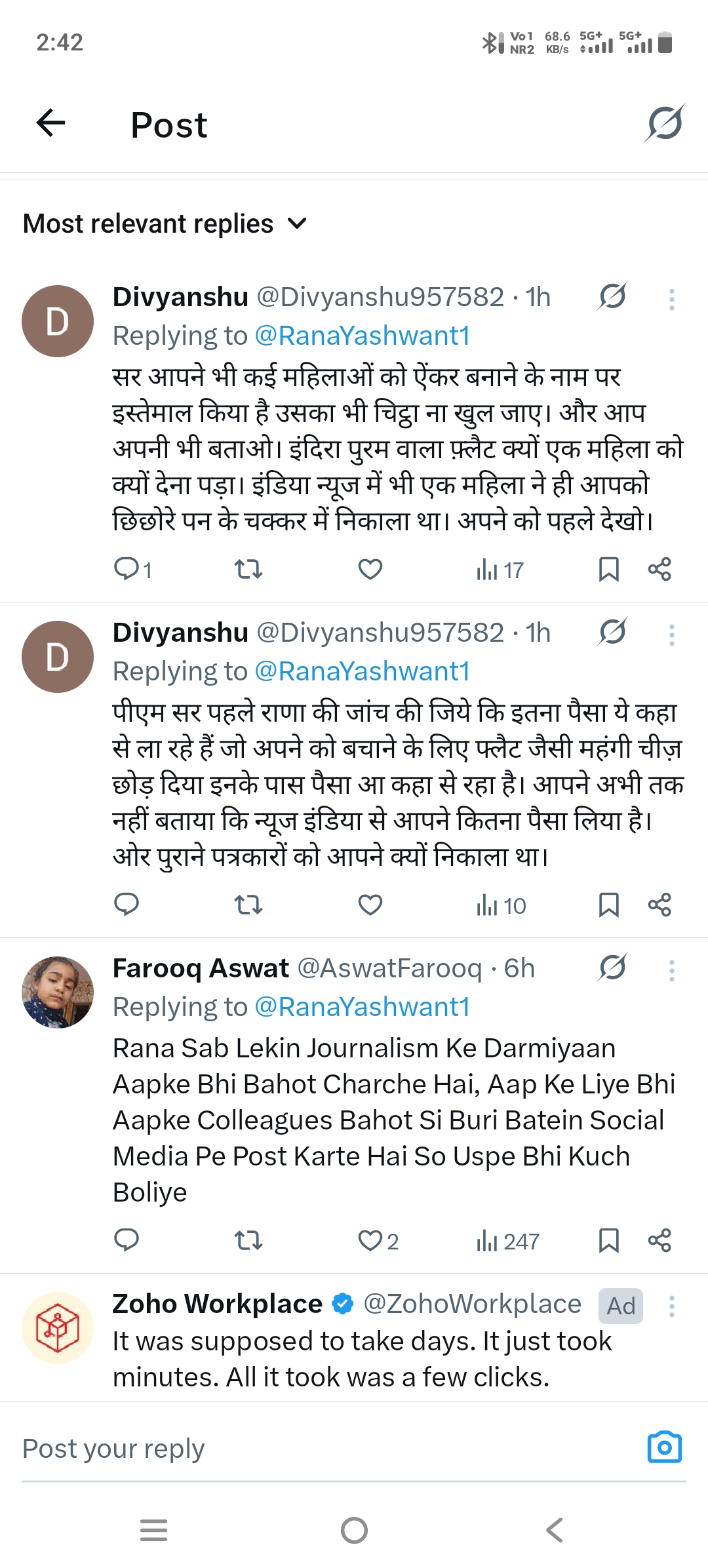Ask Grok about Farooq Aswat's reply
The image size is (708, 1568).
point(612,968)
